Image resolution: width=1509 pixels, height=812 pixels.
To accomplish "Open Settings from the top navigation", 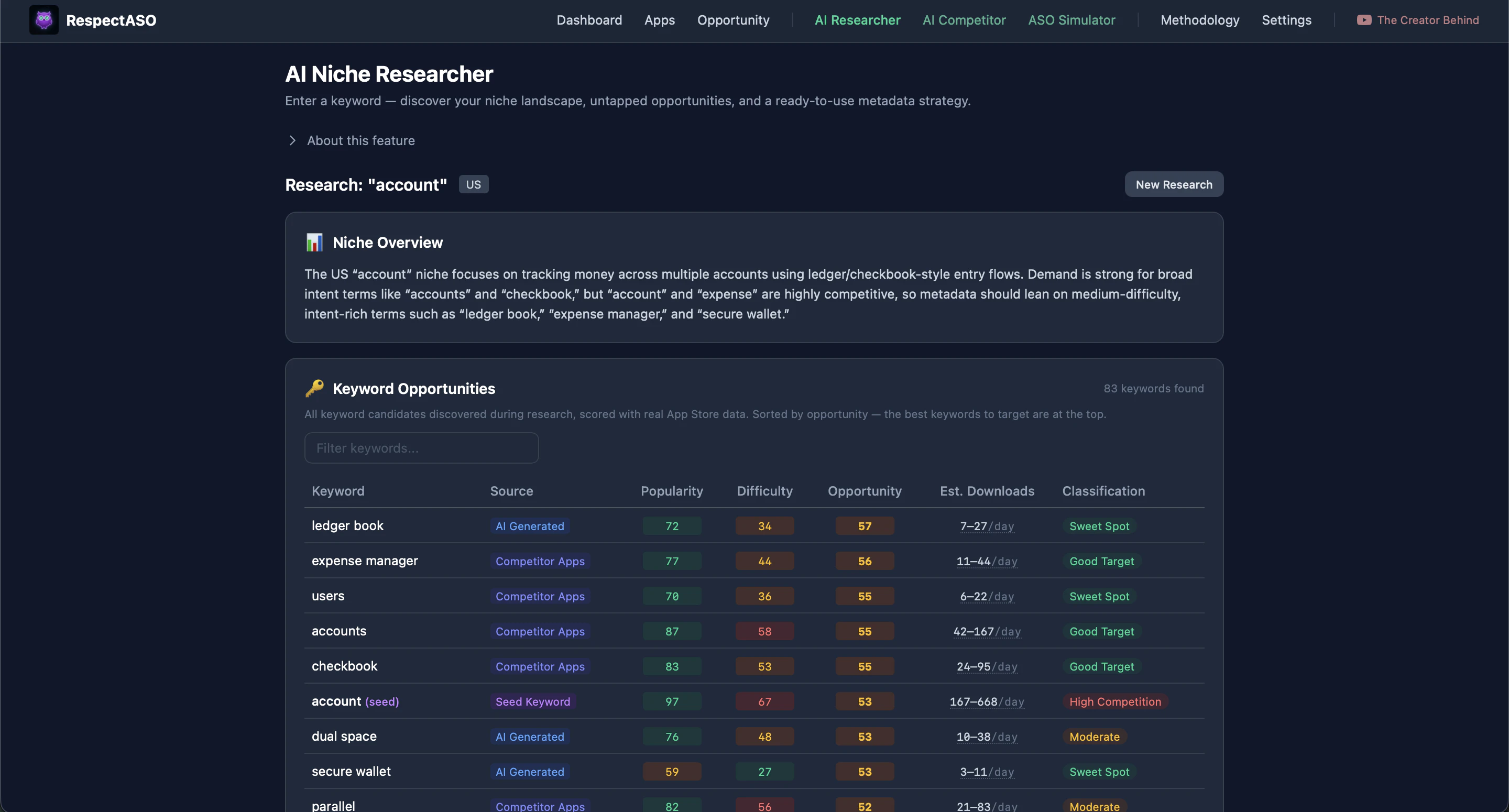I will [1286, 20].
